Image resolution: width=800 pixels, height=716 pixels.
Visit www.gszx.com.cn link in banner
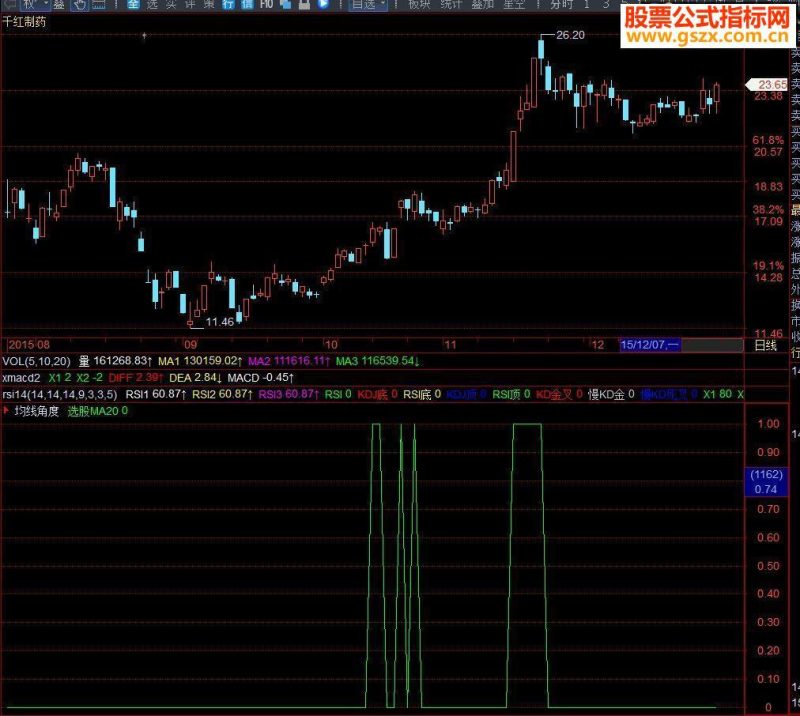click(x=707, y=36)
